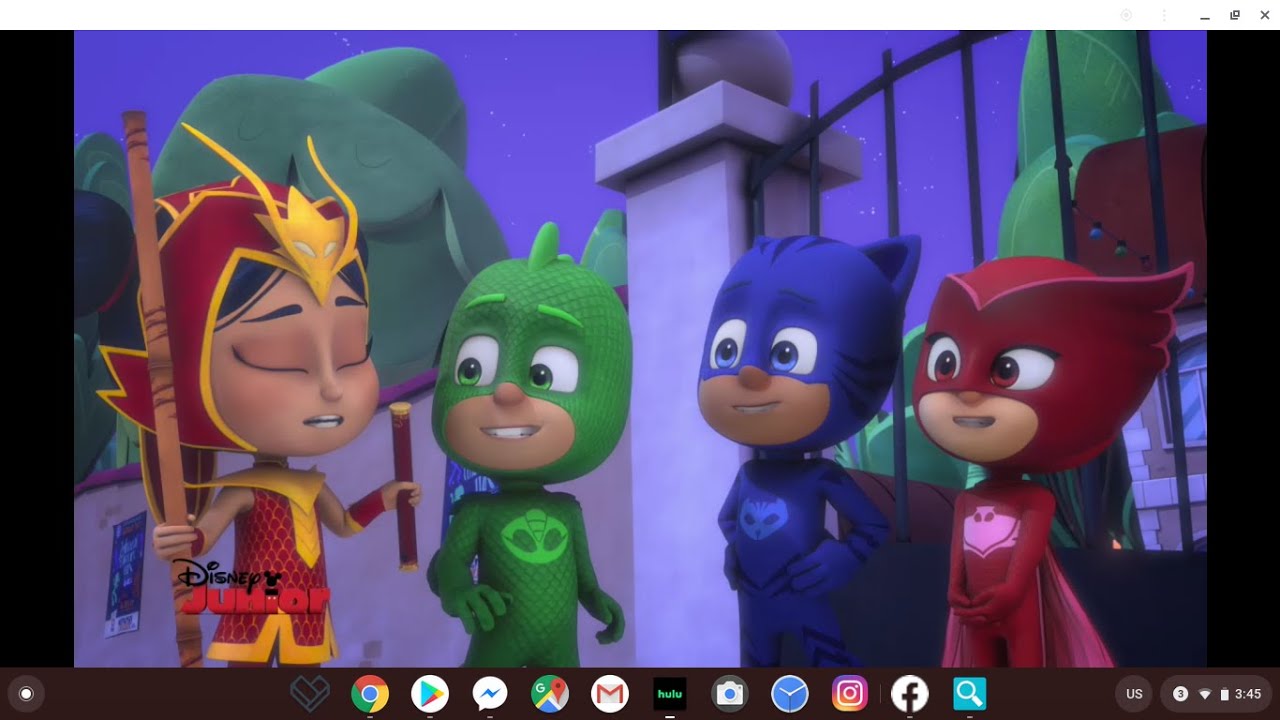Open the Clock app
The height and width of the screenshot is (720, 1280).
(x=790, y=694)
